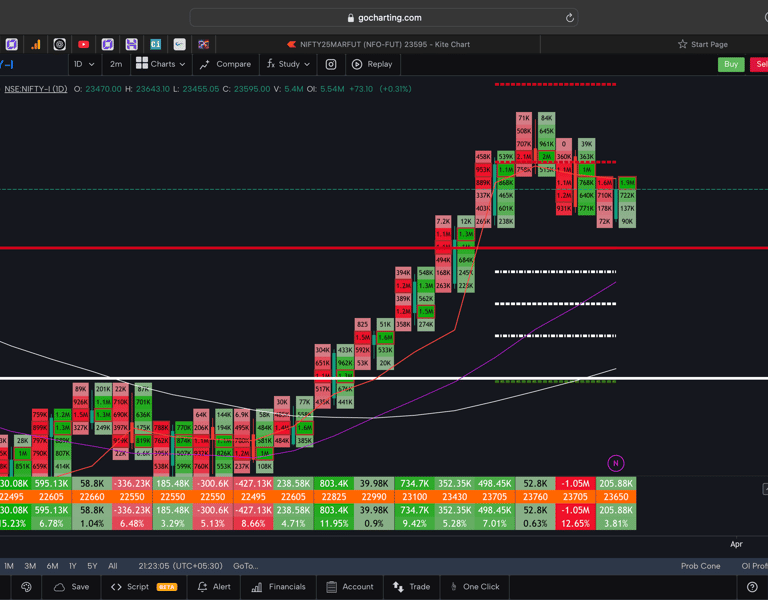Click the star icon beside Start Page
Screen dimensions: 768x600
[x=682, y=45]
